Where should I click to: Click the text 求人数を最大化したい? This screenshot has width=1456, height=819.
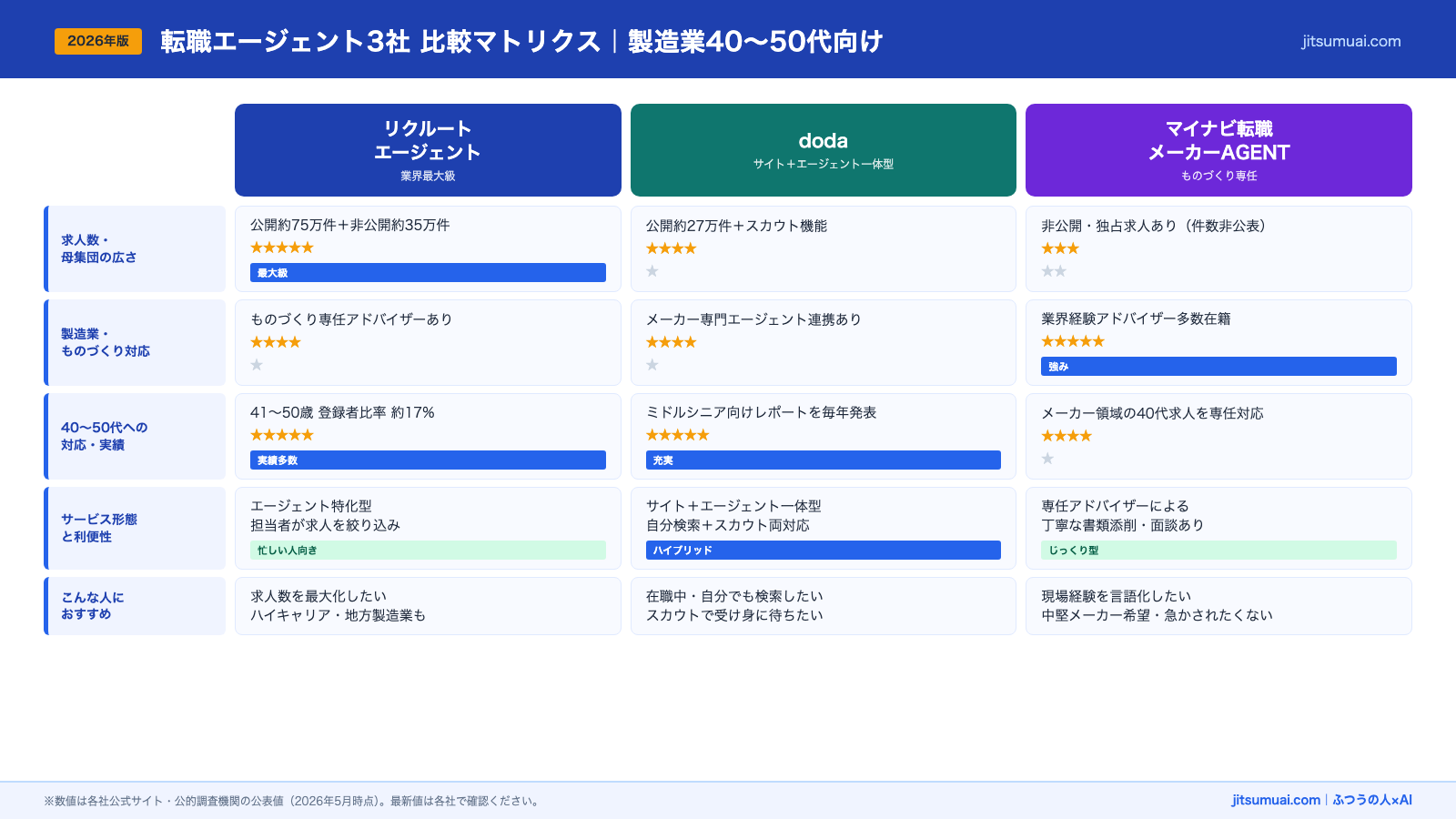(x=318, y=596)
